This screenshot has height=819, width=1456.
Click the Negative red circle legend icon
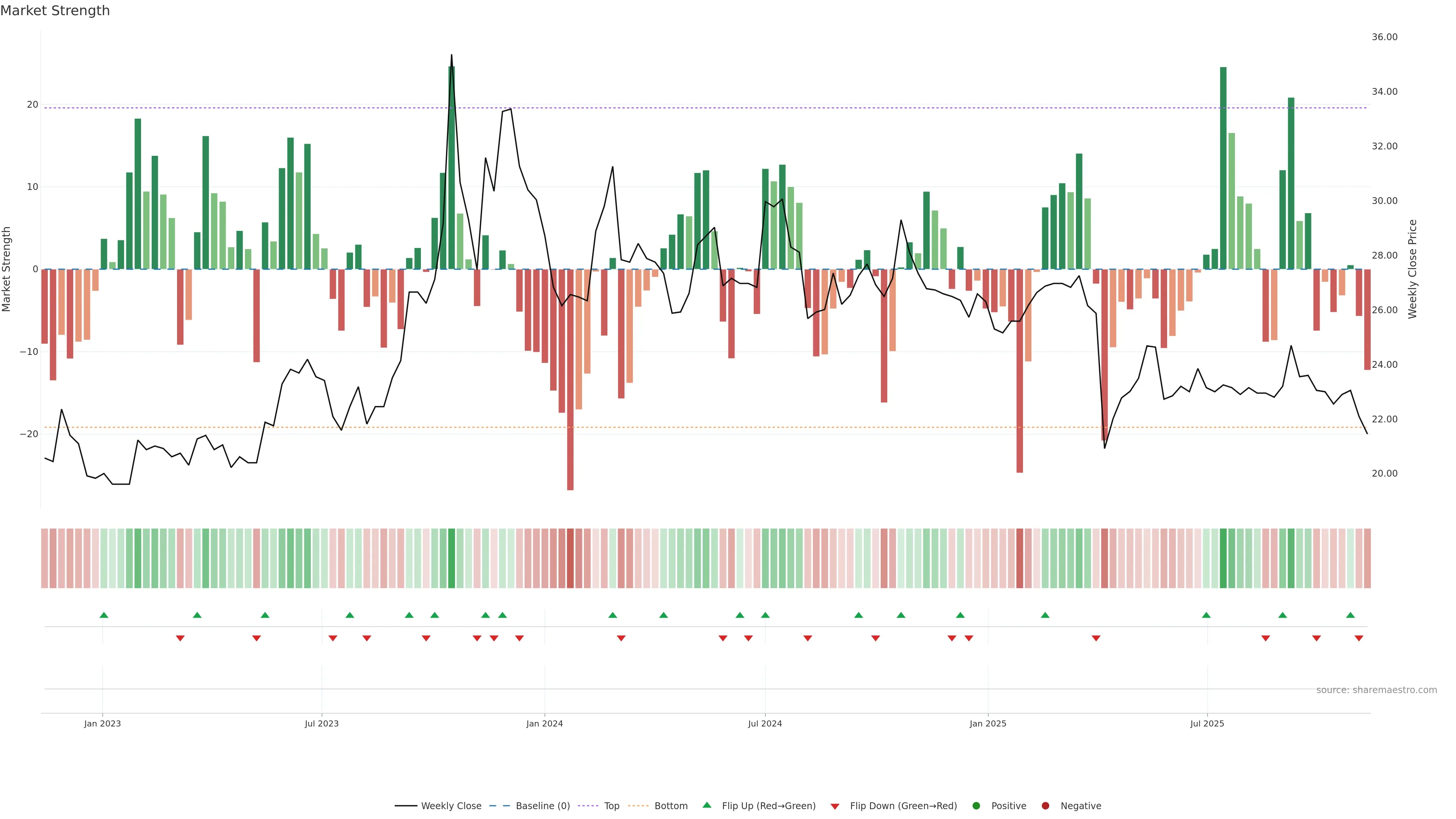pos(1045,806)
